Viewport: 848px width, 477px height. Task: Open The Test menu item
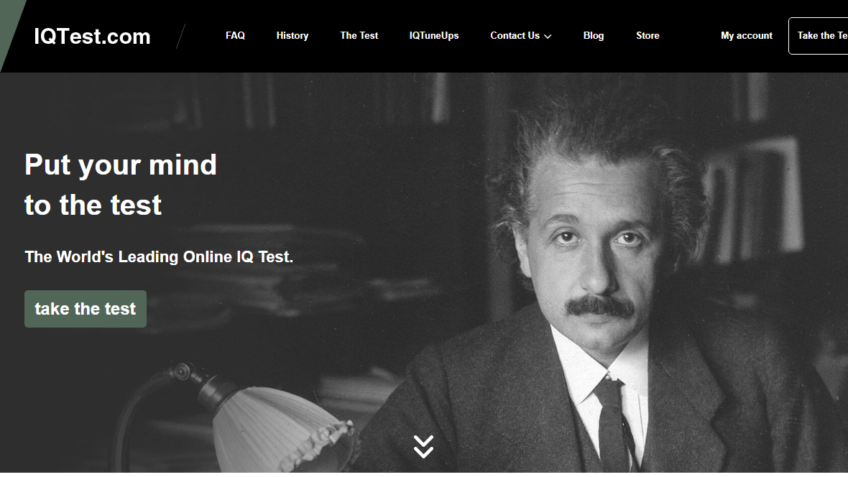click(x=359, y=36)
